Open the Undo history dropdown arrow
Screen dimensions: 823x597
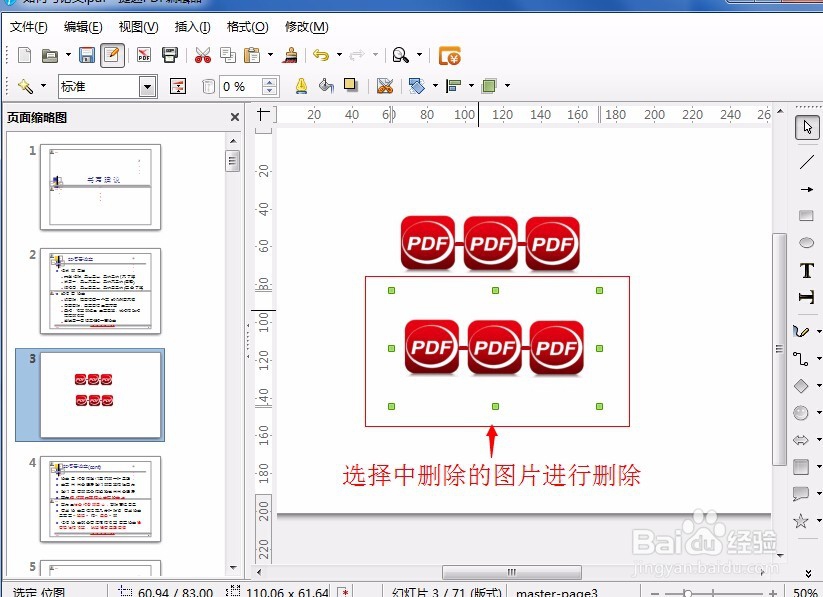click(339, 54)
